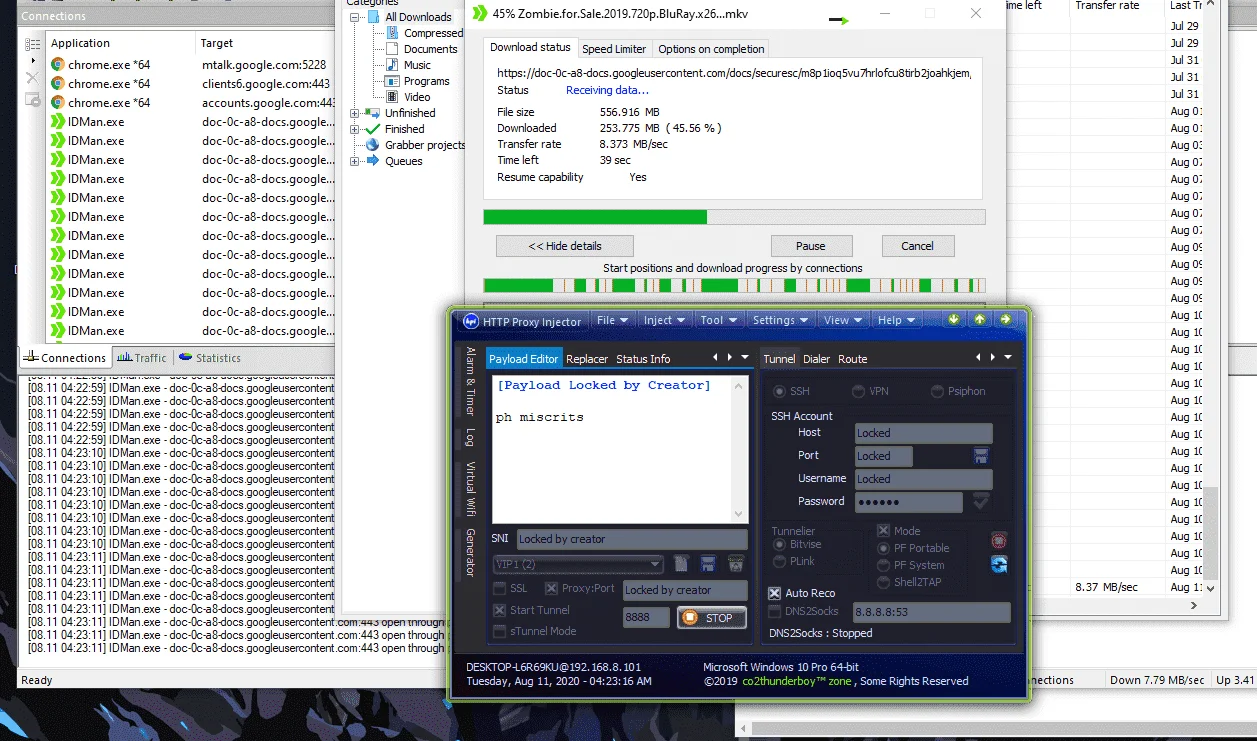The height and width of the screenshot is (741, 1257).
Task: Click the save icon next to the Port field
Action: point(981,456)
